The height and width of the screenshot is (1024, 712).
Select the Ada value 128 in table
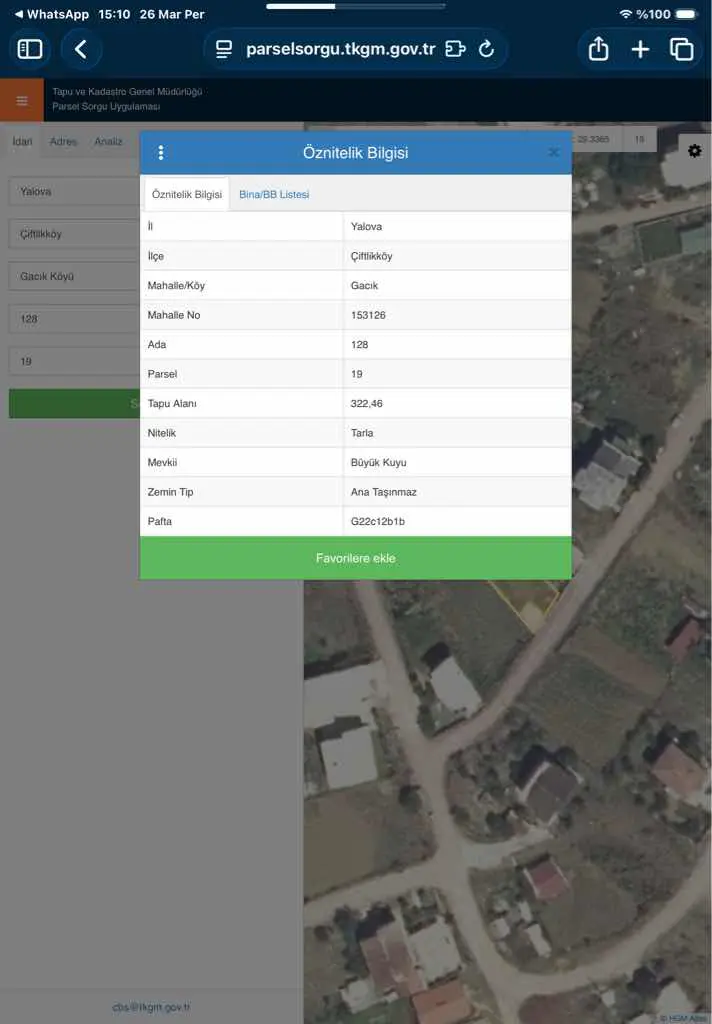tap(359, 344)
